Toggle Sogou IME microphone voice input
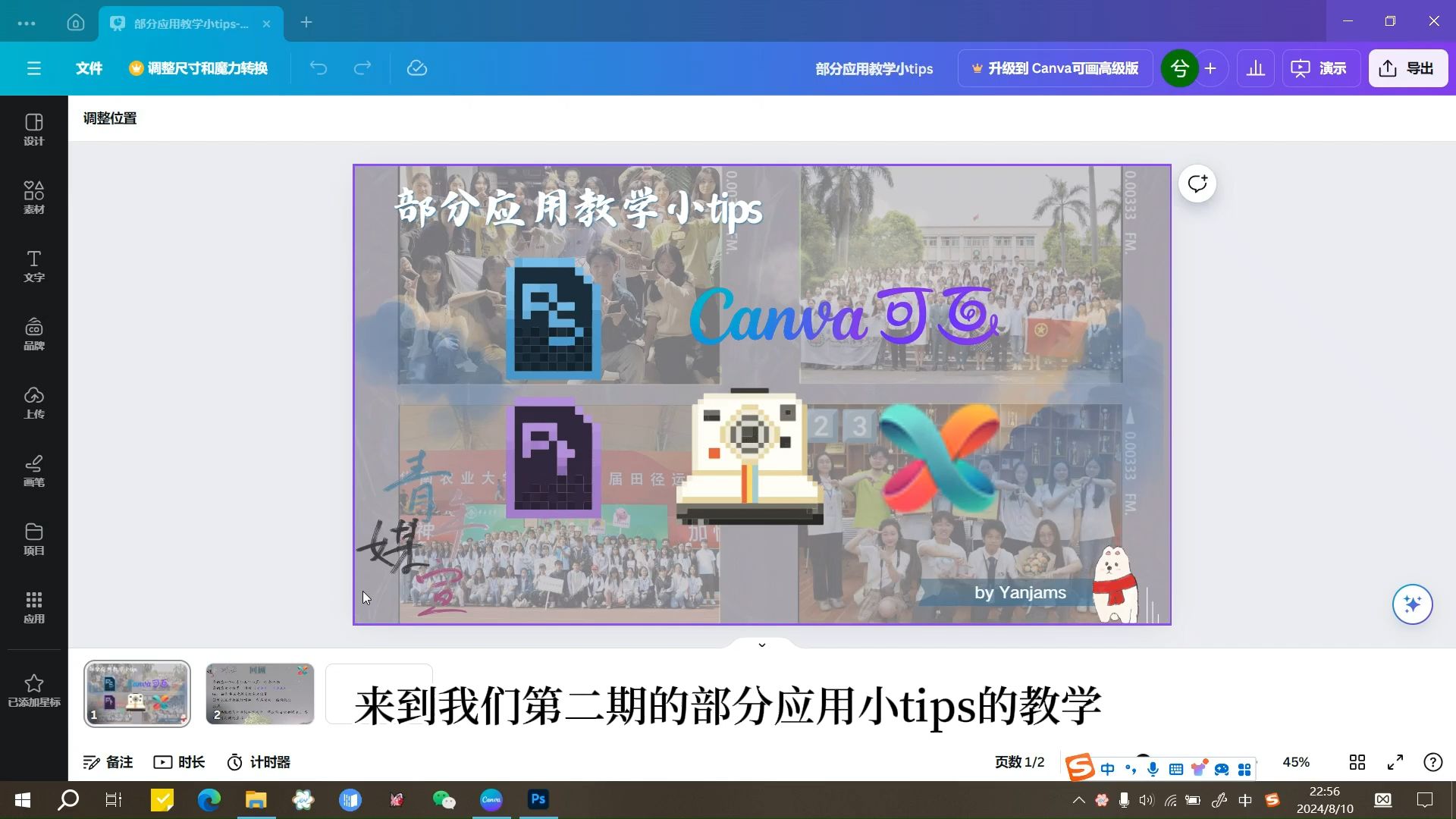 click(x=1153, y=769)
